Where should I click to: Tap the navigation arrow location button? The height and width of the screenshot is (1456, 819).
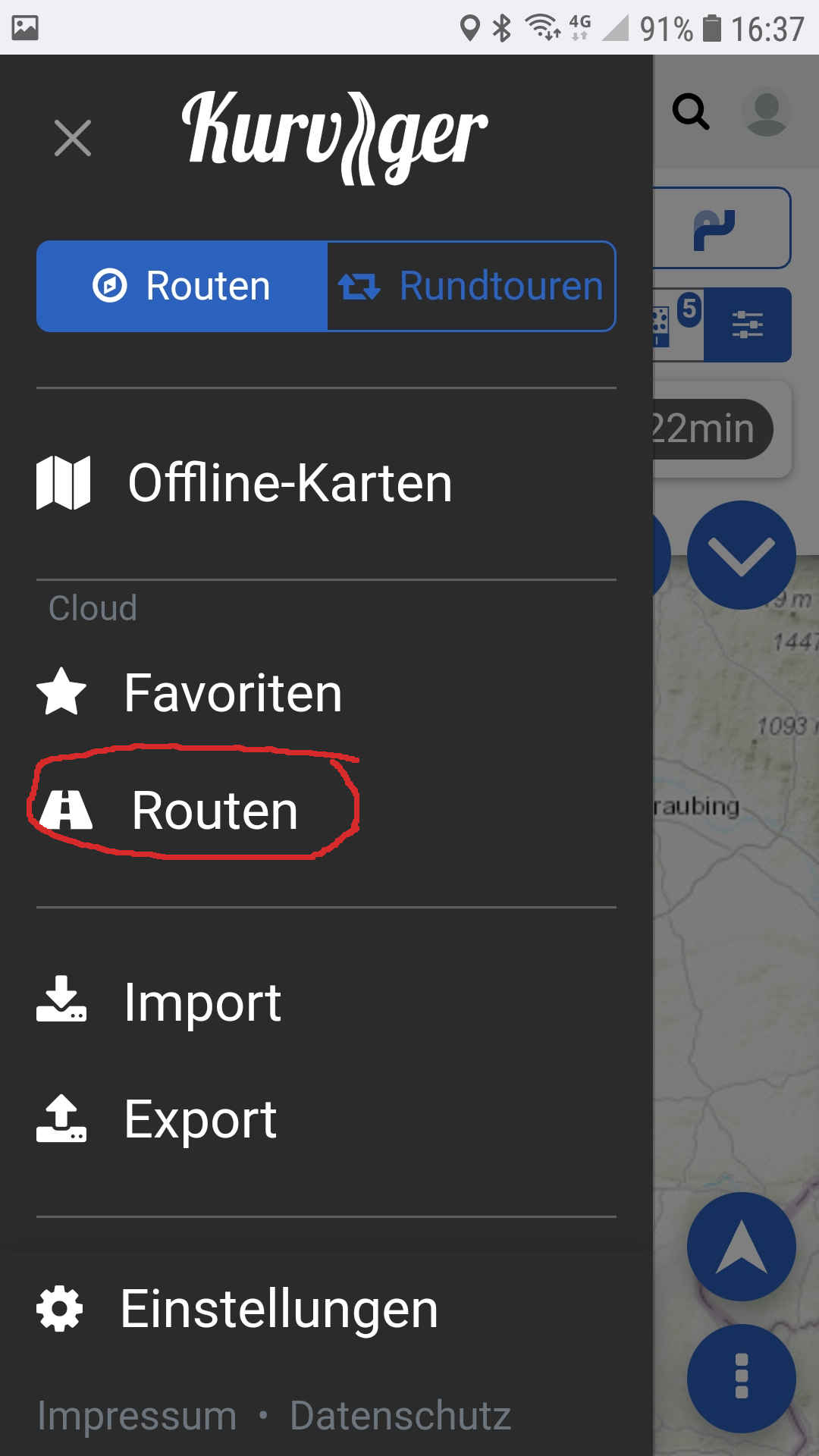741,1247
